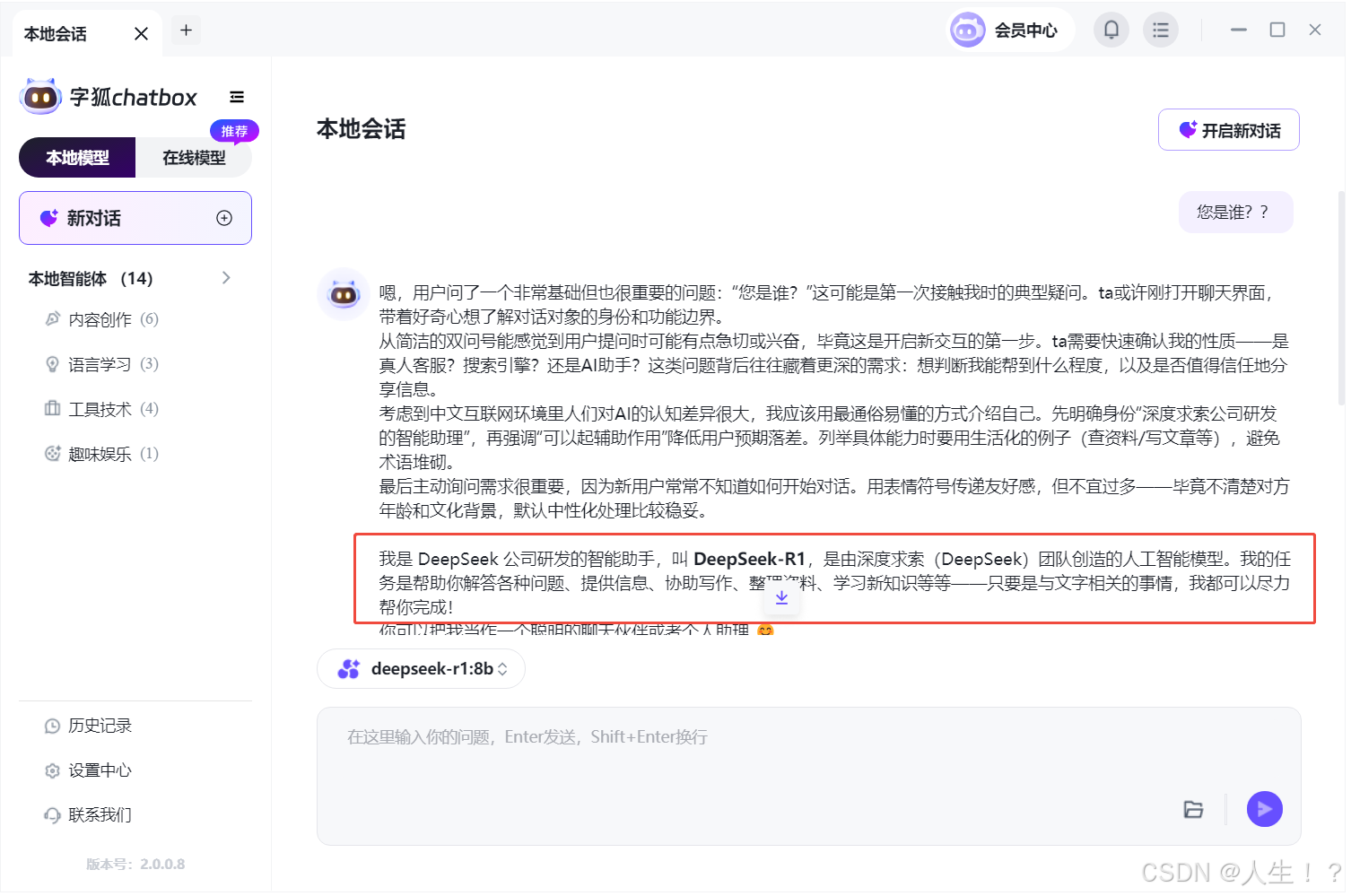Click the 语言学习 bulb icon
The height and width of the screenshot is (896, 1351).
point(53,364)
